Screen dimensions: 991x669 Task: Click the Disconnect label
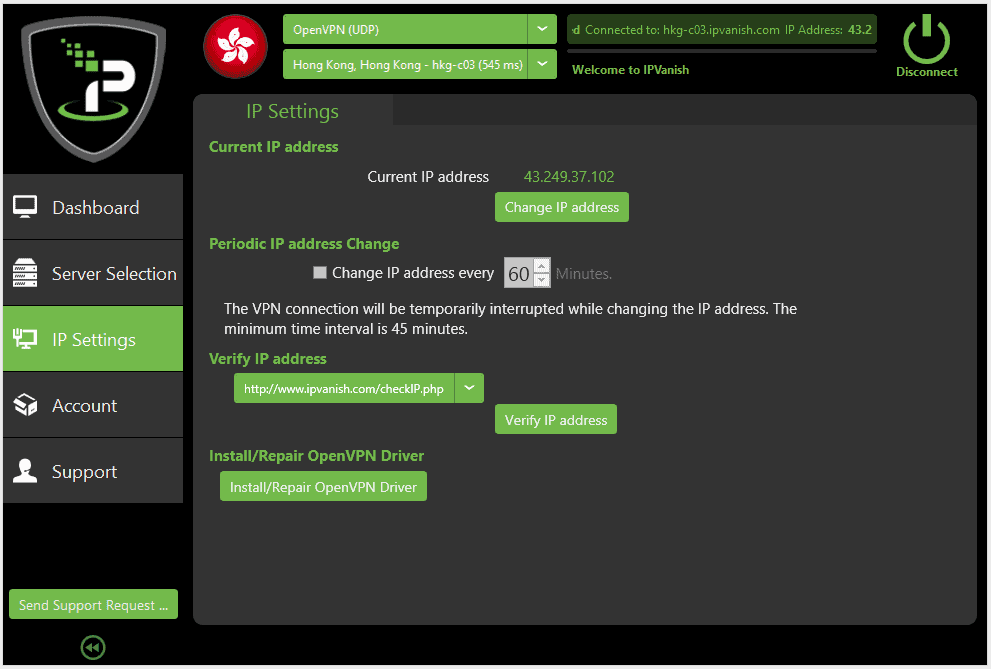tap(927, 71)
